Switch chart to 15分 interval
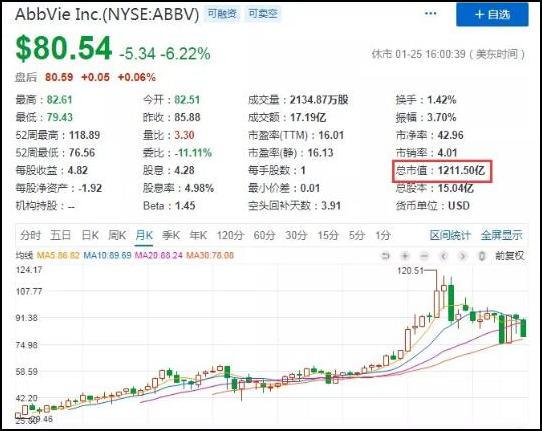The image size is (542, 431). coord(328,235)
